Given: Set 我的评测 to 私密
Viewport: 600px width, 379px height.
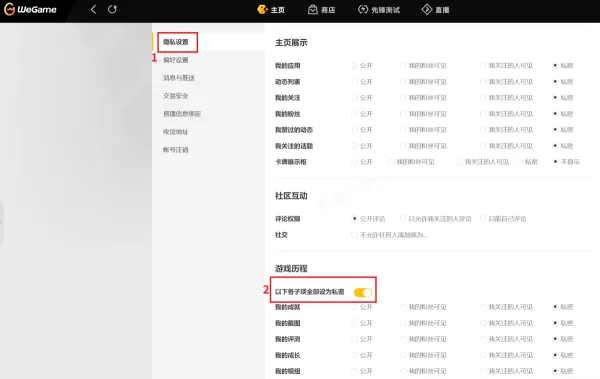Looking at the screenshot, I should [555, 339].
